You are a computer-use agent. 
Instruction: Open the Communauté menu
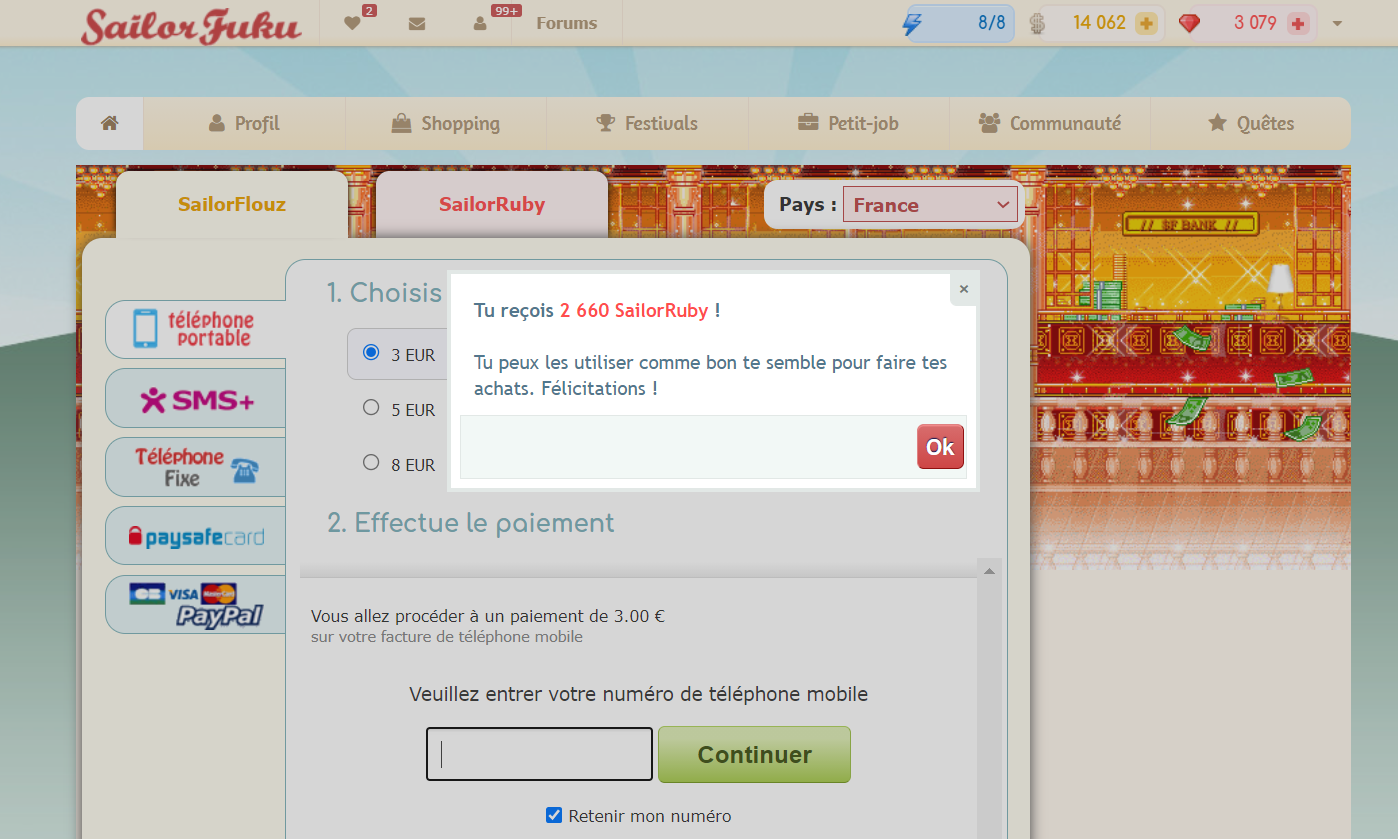1049,123
